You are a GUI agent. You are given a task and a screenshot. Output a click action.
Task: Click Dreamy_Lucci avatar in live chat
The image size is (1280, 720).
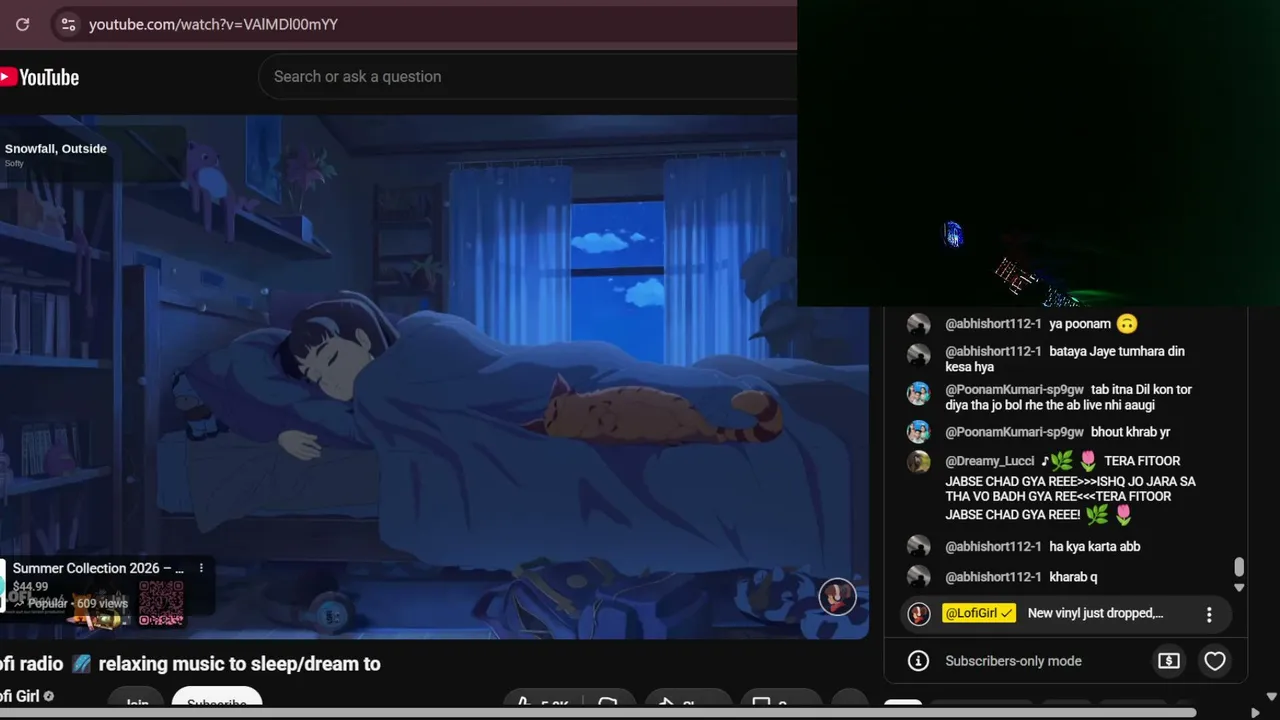point(918,462)
